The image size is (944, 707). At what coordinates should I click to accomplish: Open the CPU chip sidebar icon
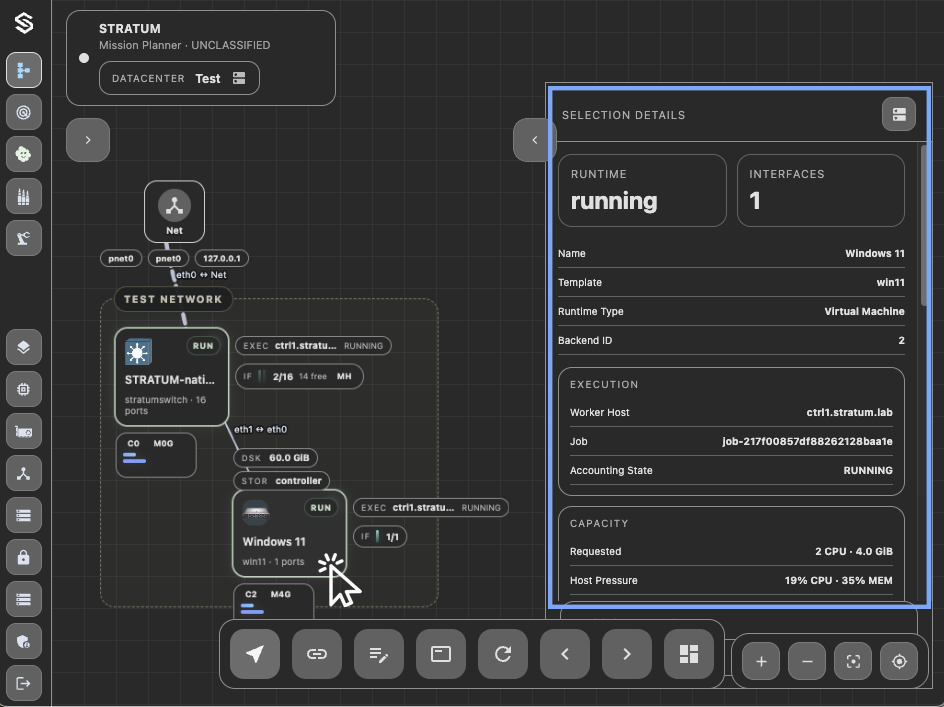[24, 390]
